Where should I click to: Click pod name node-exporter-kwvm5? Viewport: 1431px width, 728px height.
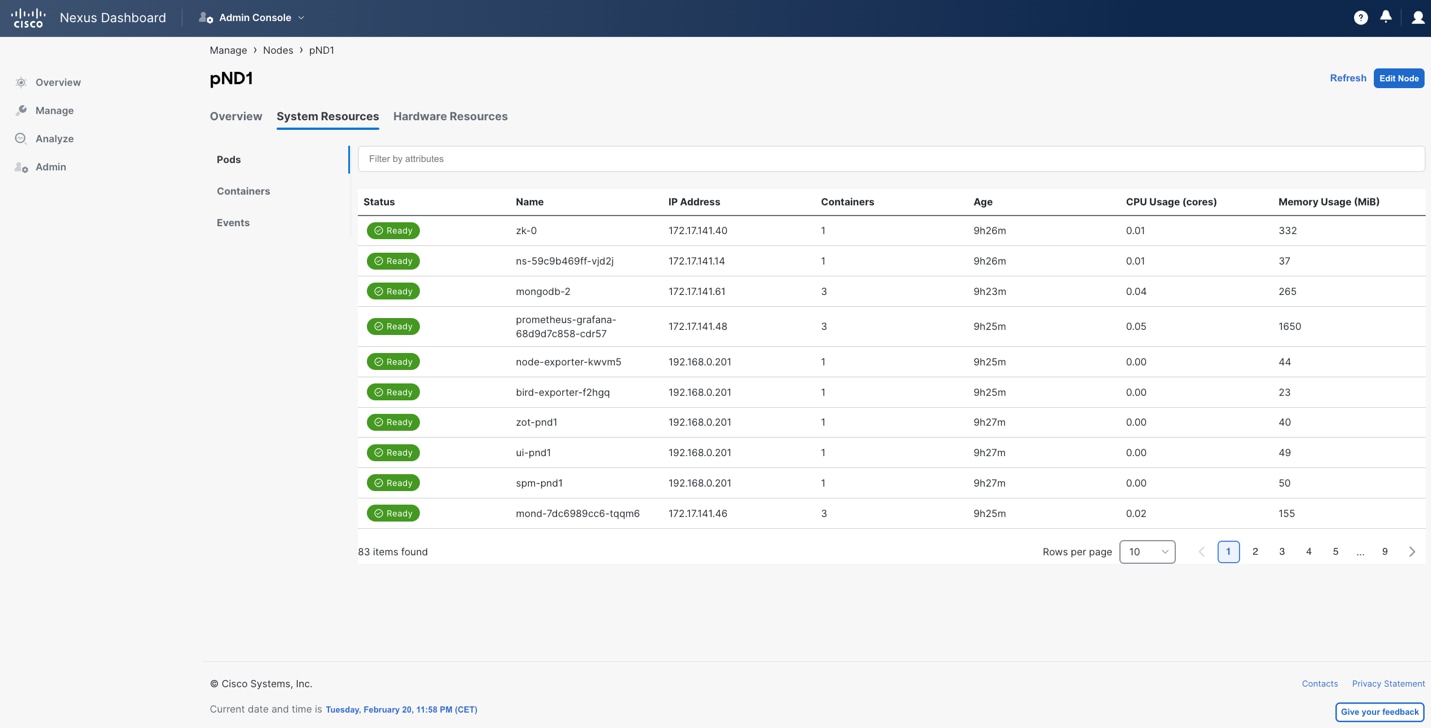(569, 362)
